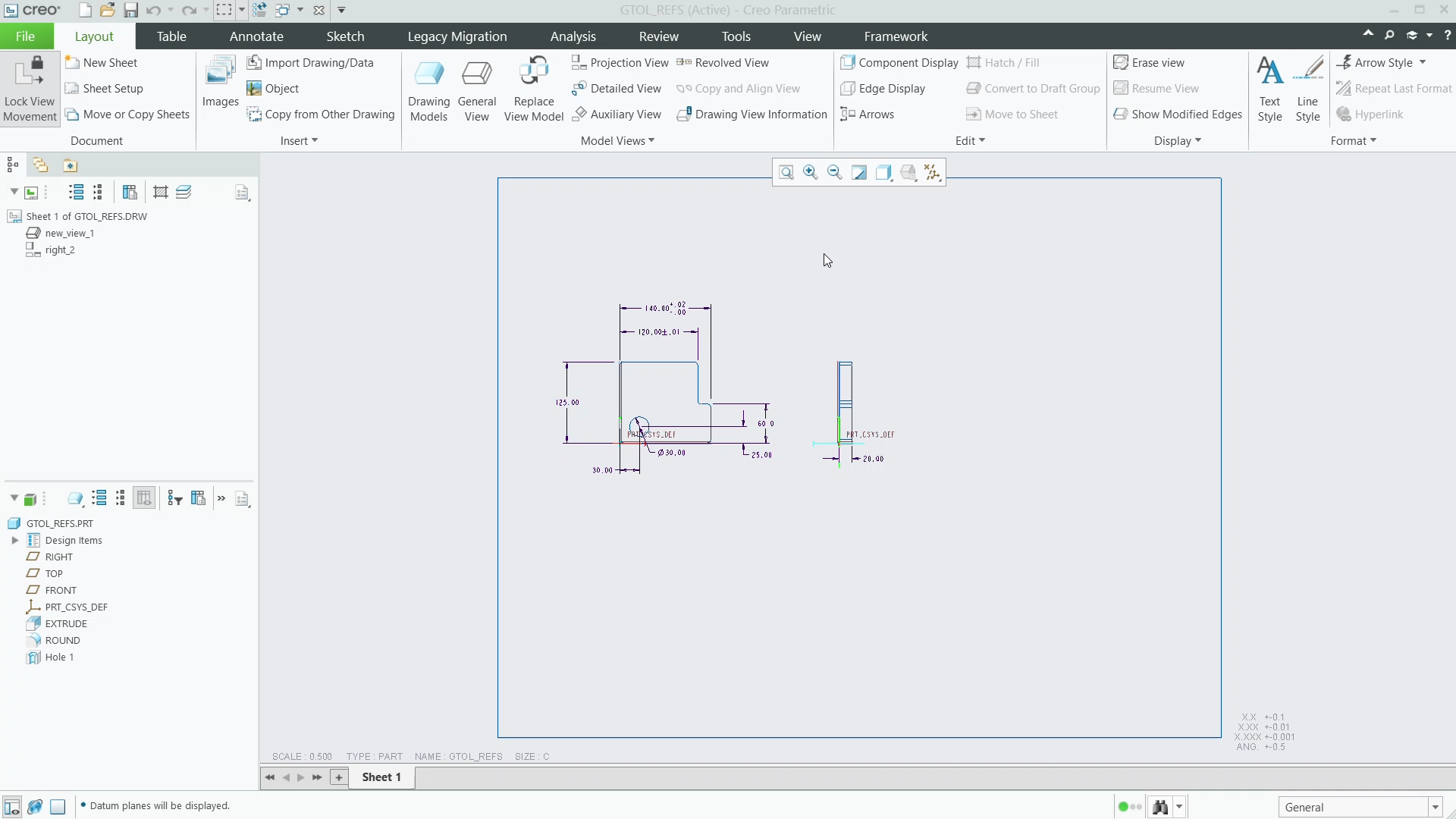Open the Insert group dropdown
The height and width of the screenshot is (819, 1456).
(299, 141)
